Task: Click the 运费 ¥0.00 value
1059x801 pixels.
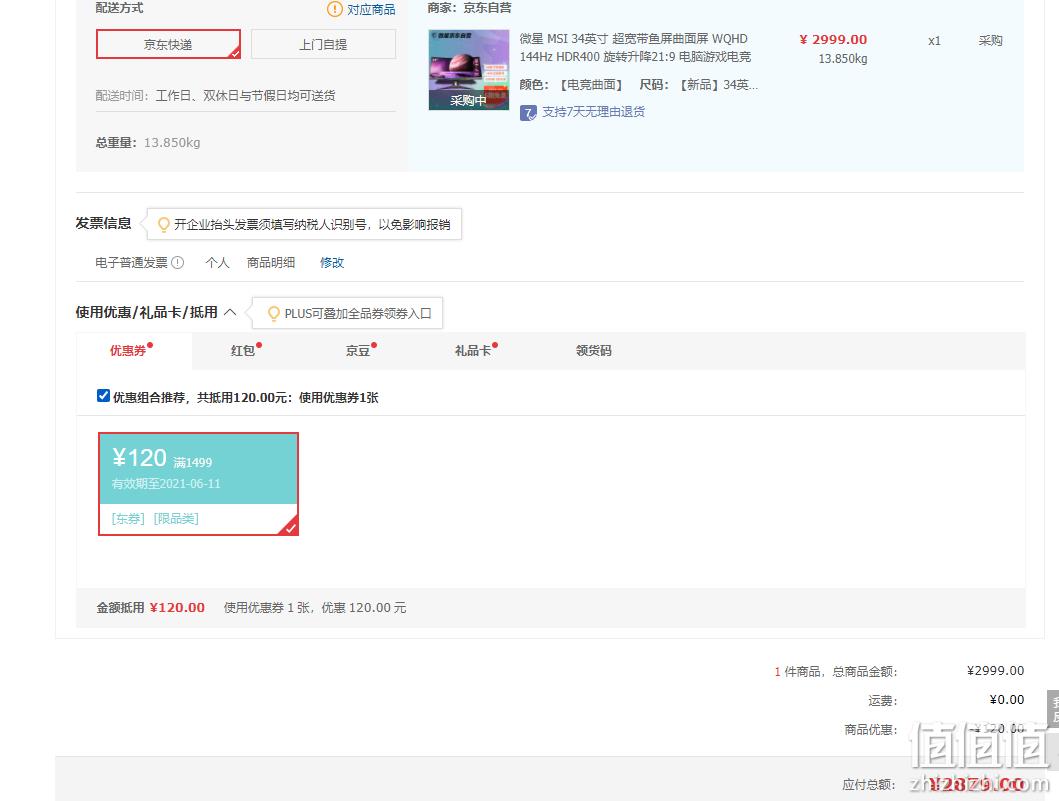Action: 1006,700
